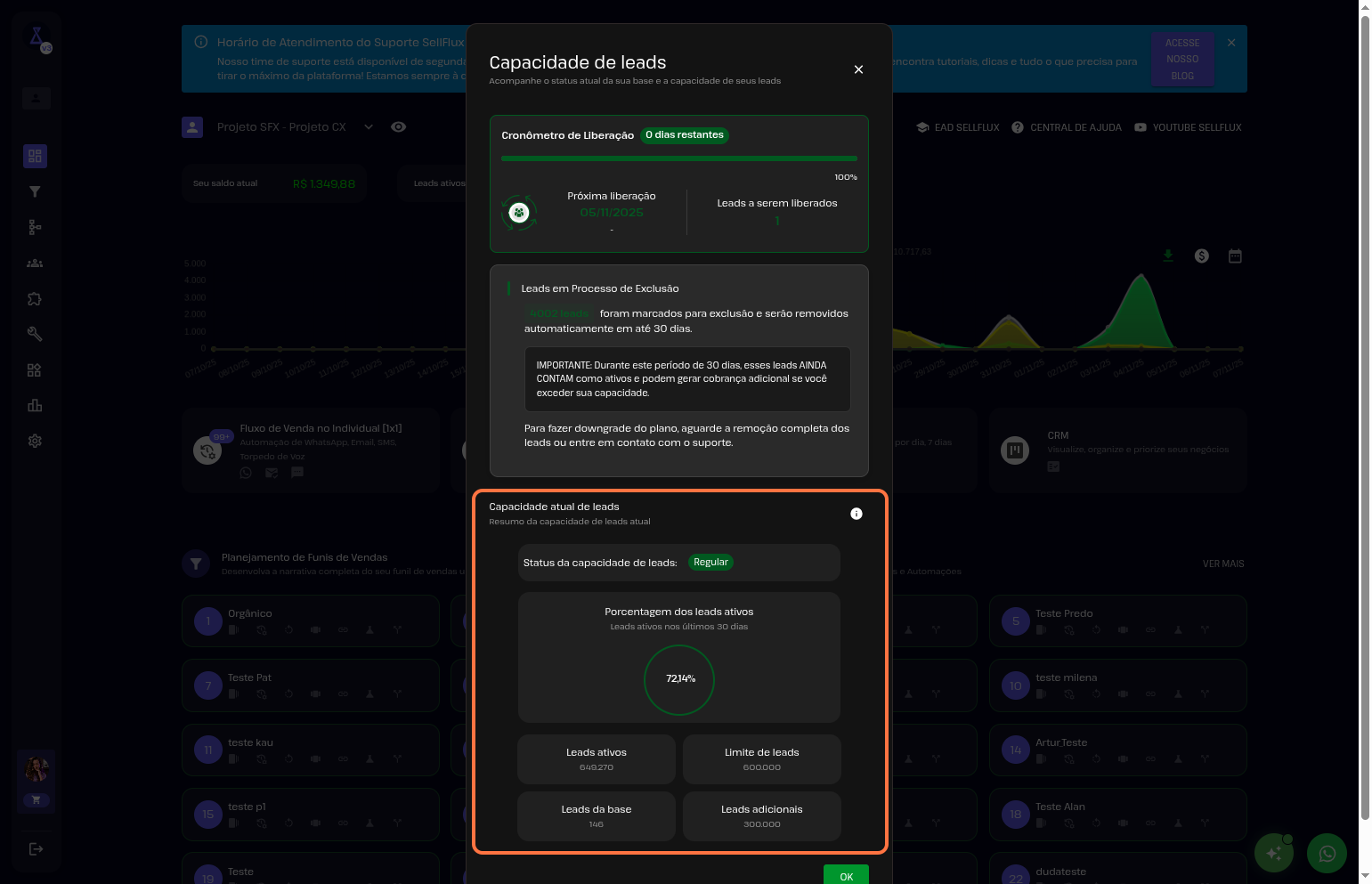This screenshot has width=1372, height=884.
Task: Open the funnel icon in the sidebar
Action: point(35,192)
